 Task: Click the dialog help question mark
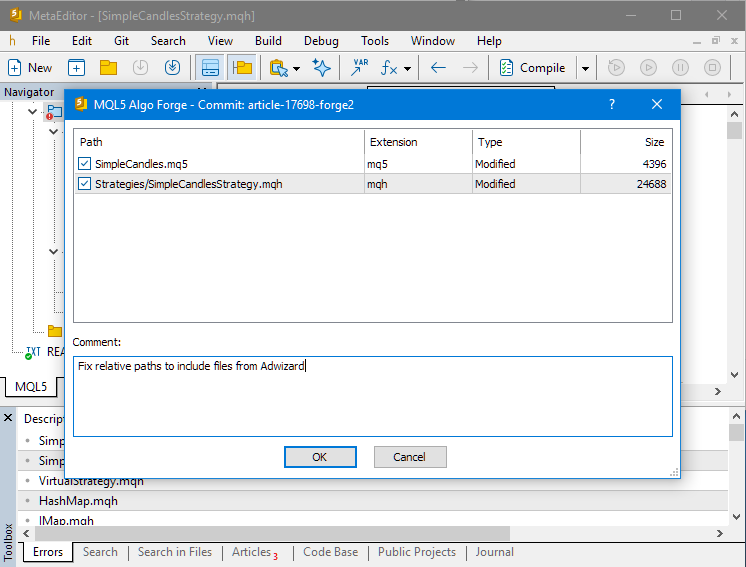point(612,104)
